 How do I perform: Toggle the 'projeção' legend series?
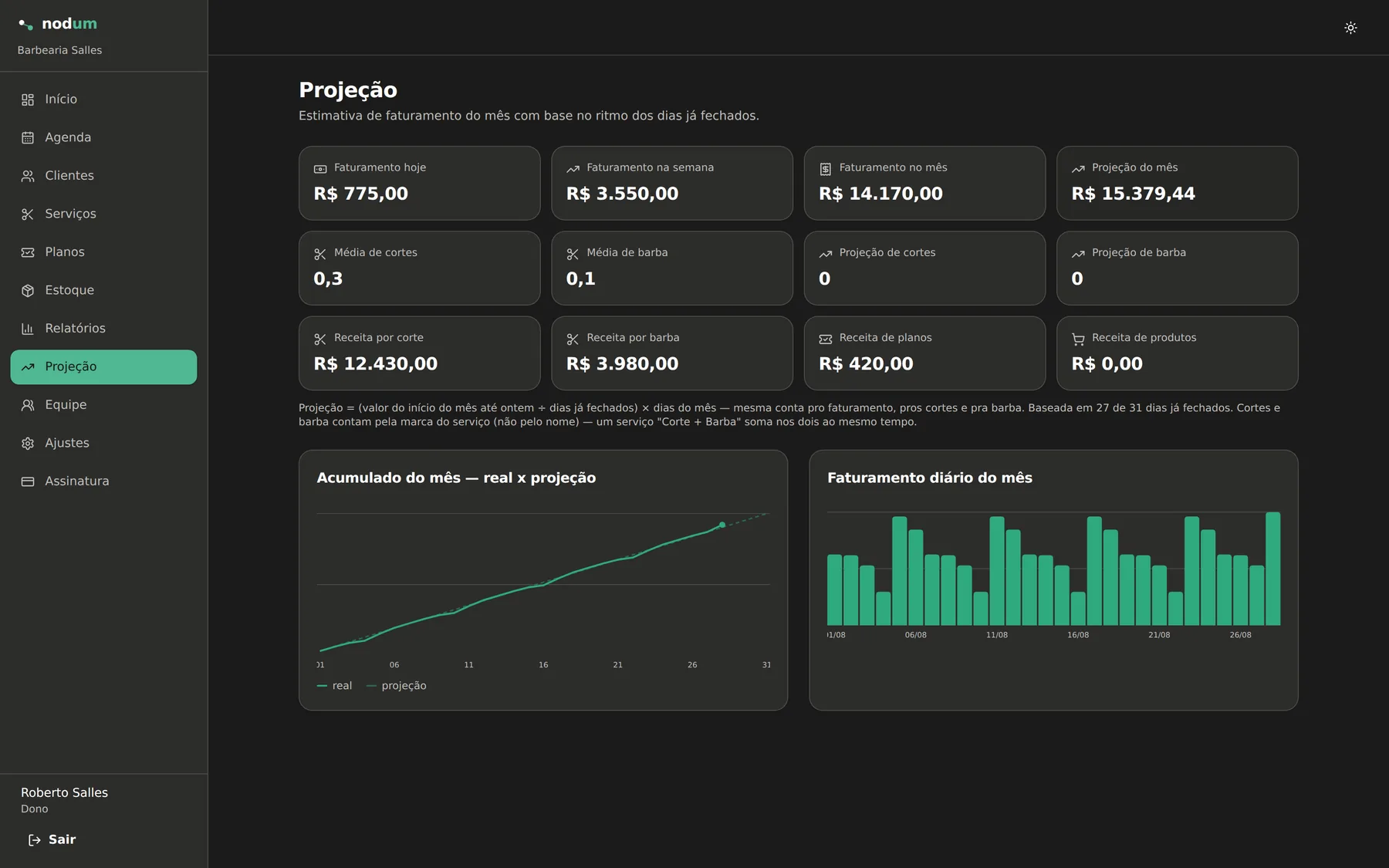[396, 686]
